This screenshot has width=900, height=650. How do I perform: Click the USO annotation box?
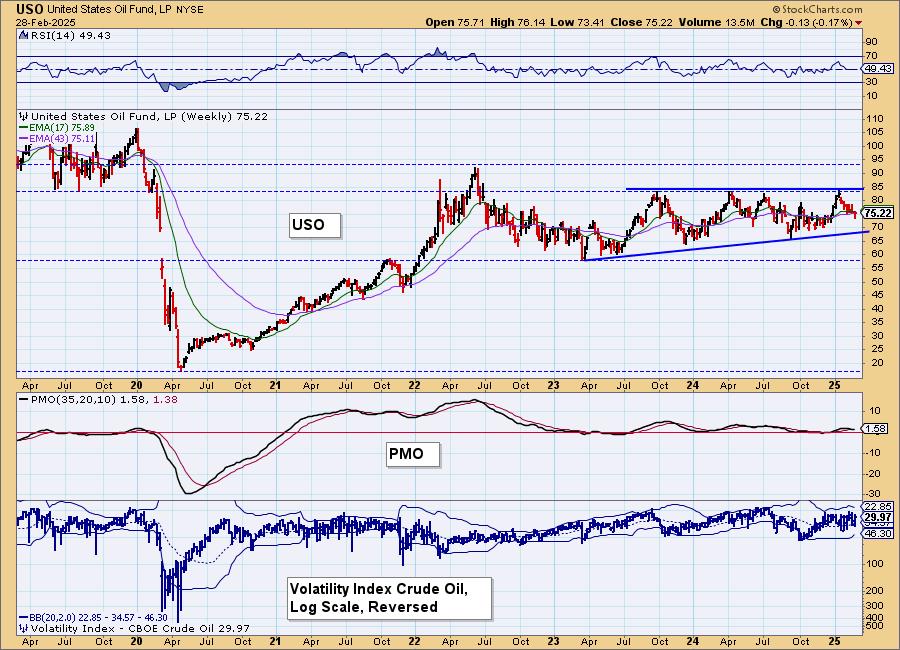pyautogui.click(x=315, y=225)
